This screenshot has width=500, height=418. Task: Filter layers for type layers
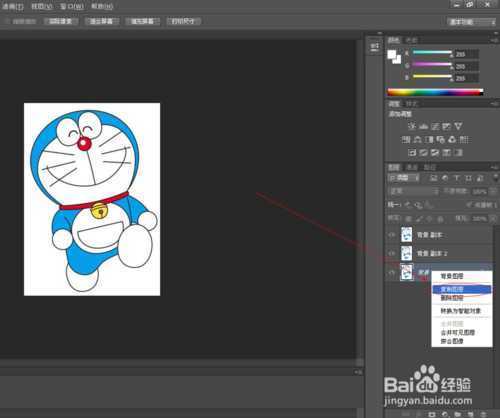(457, 178)
